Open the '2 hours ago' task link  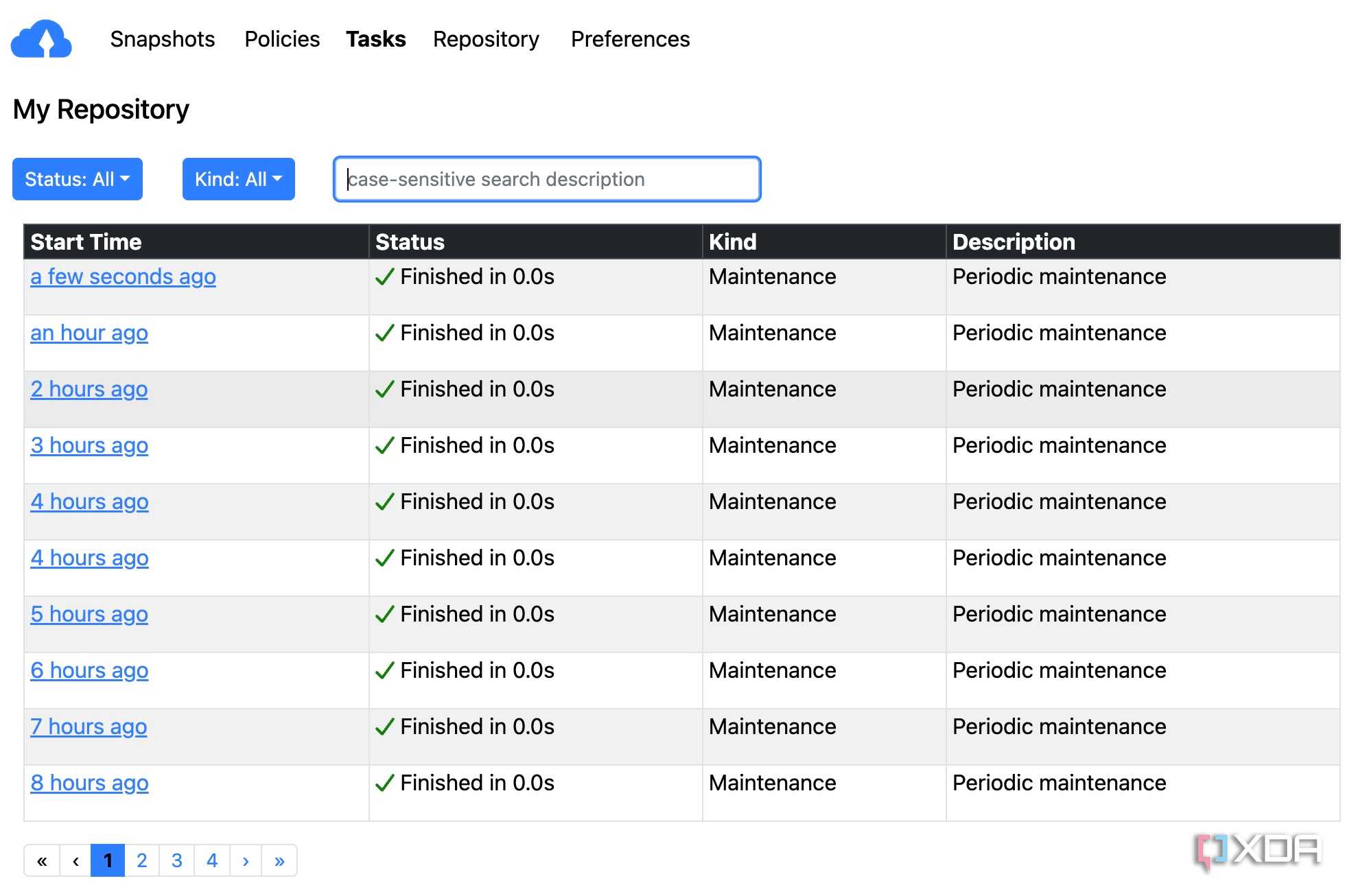click(x=89, y=389)
